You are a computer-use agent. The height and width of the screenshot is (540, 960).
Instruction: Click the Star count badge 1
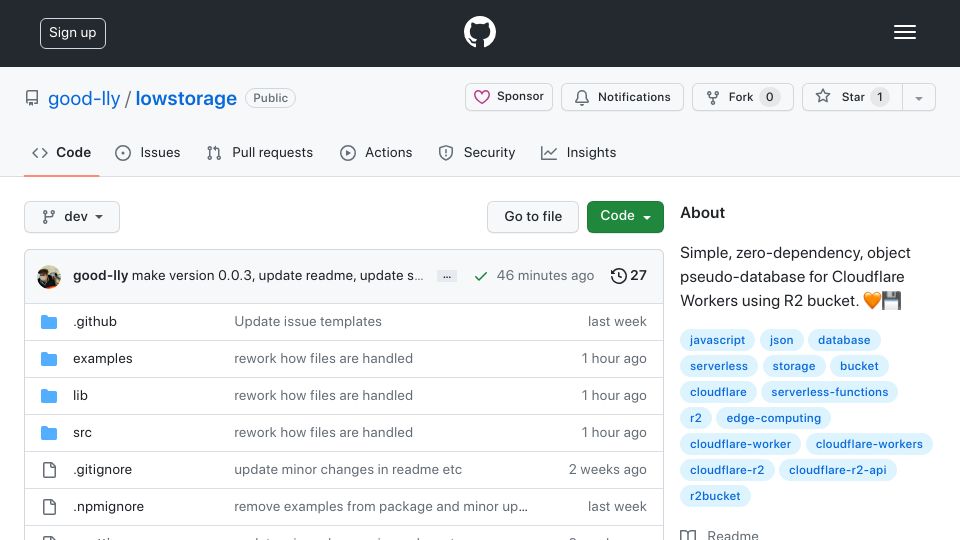pyautogui.click(x=880, y=97)
